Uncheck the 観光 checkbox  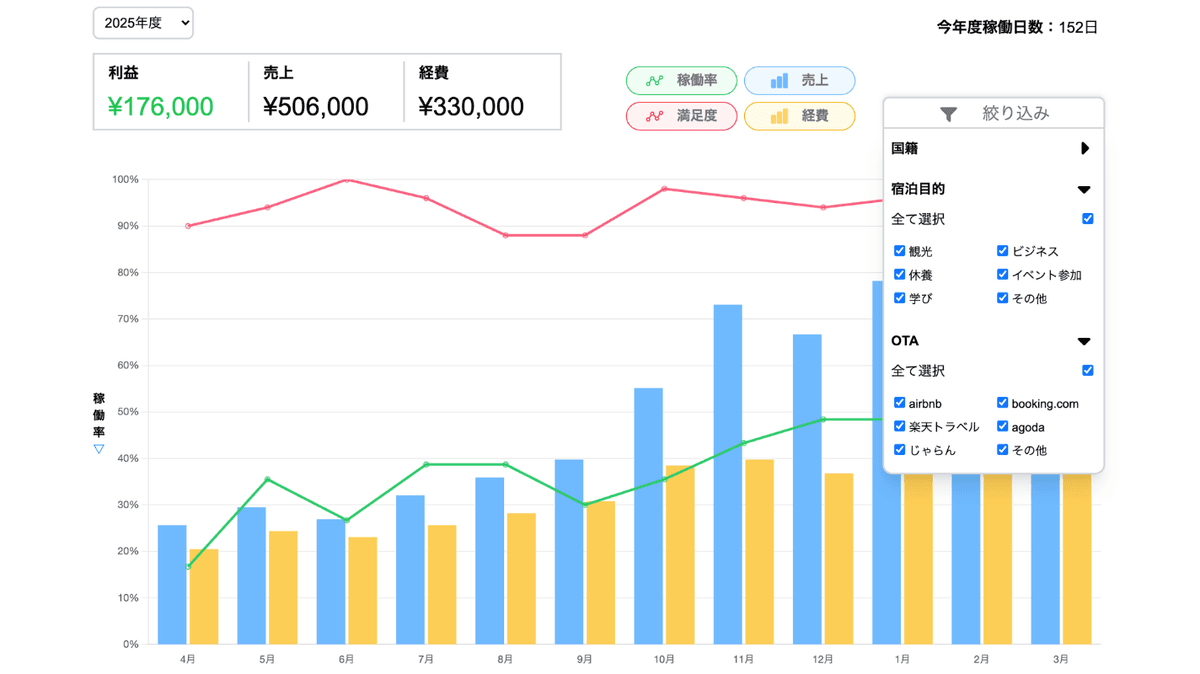(899, 251)
